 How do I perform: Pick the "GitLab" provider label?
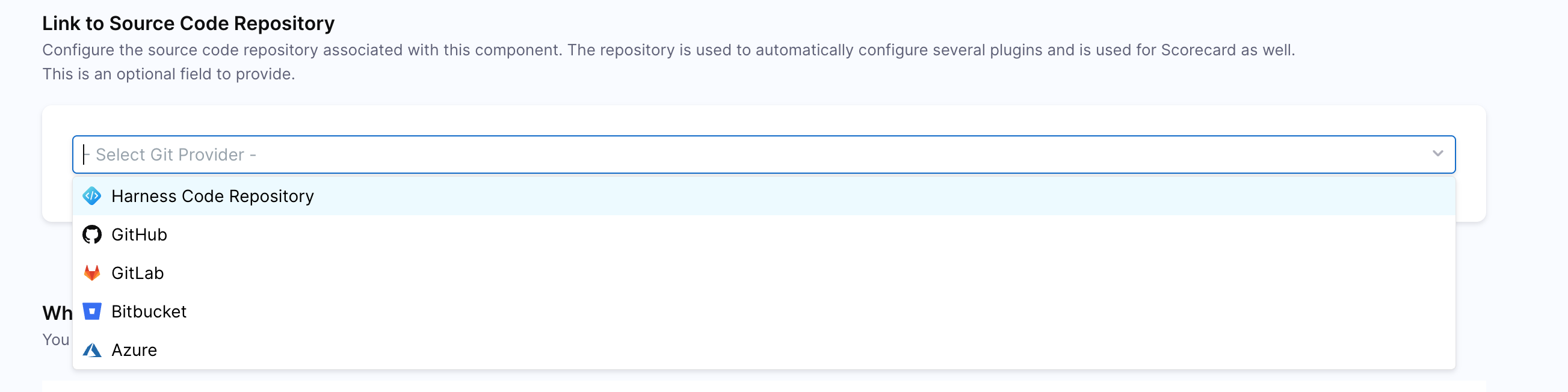[x=138, y=273]
